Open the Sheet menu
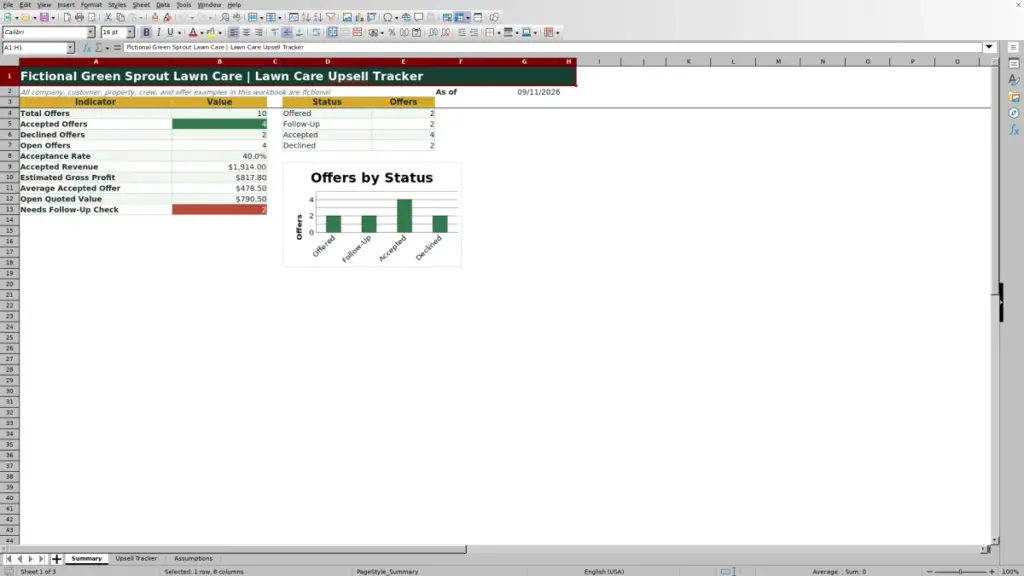 tap(141, 5)
